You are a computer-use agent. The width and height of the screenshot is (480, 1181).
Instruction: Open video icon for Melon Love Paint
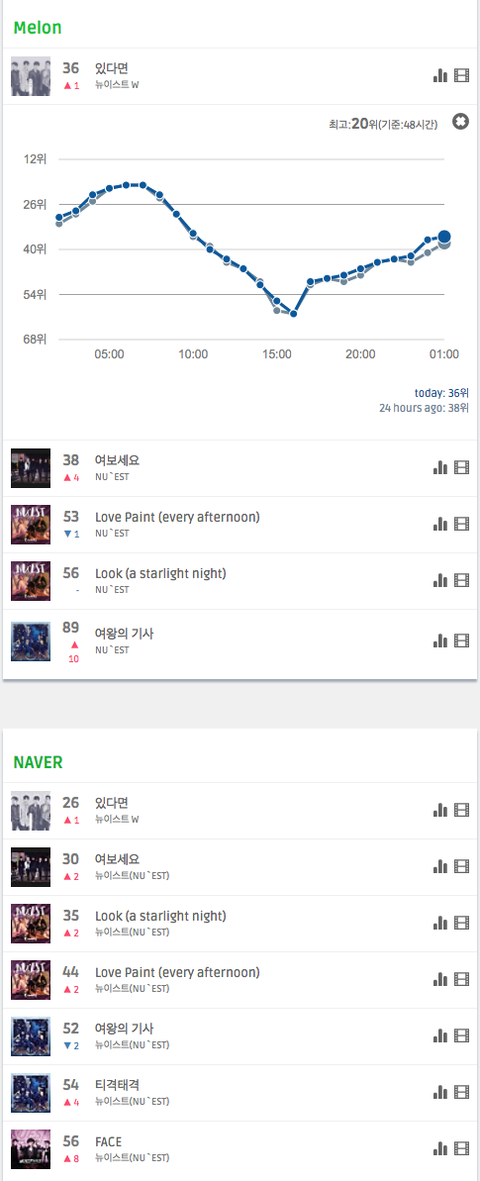click(x=462, y=524)
